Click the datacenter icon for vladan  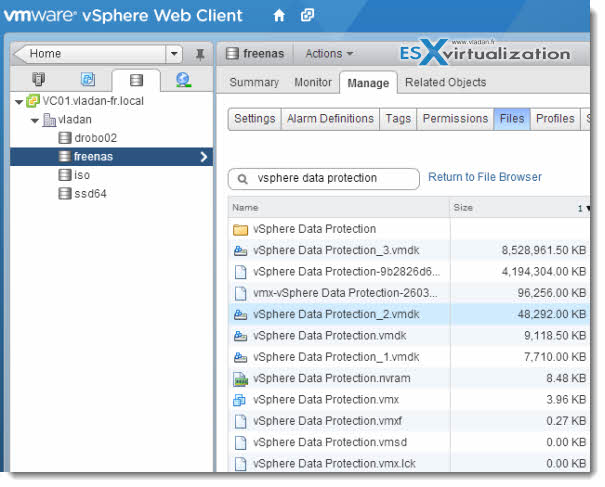(49, 120)
